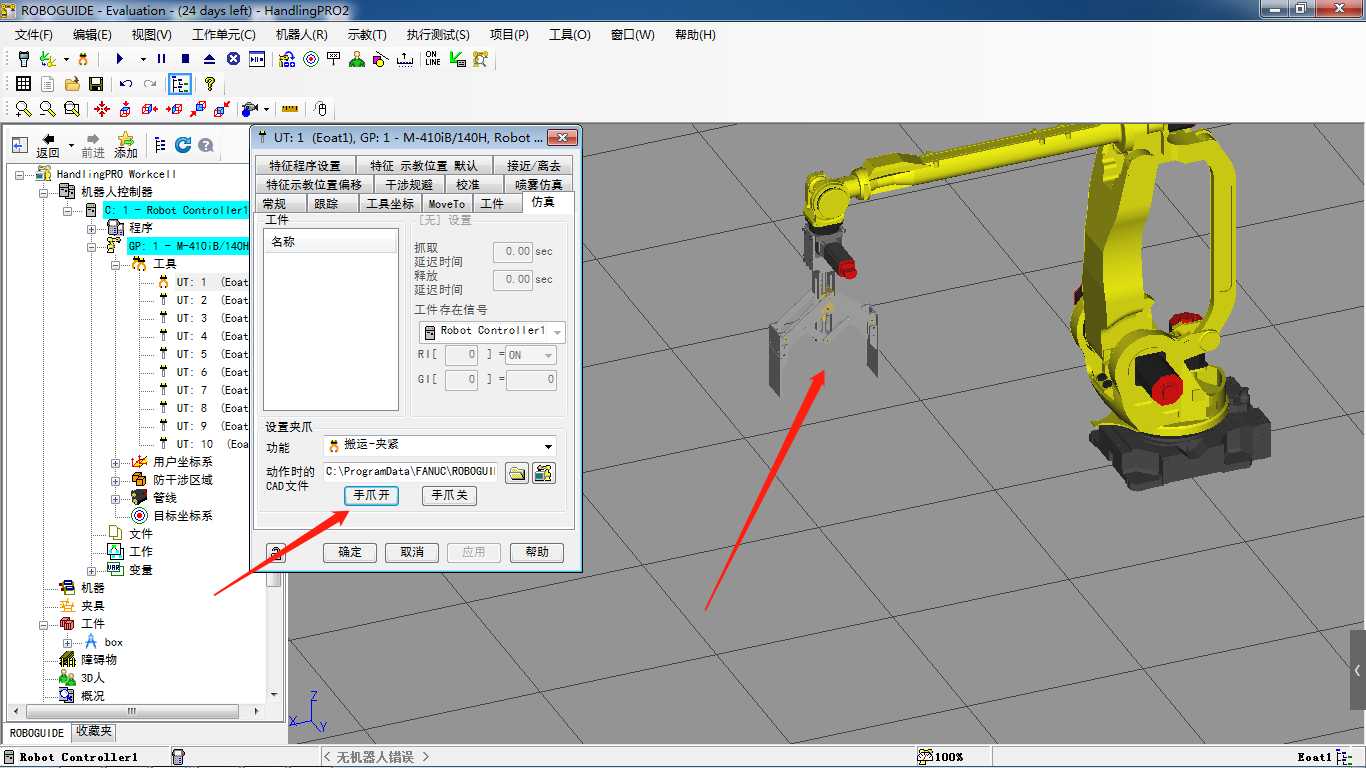Pause the simulation run
The image size is (1366, 768).
click(161, 59)
